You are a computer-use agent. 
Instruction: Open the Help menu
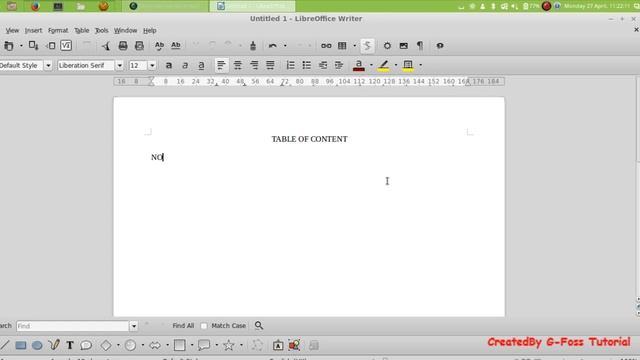click(149, 31)
